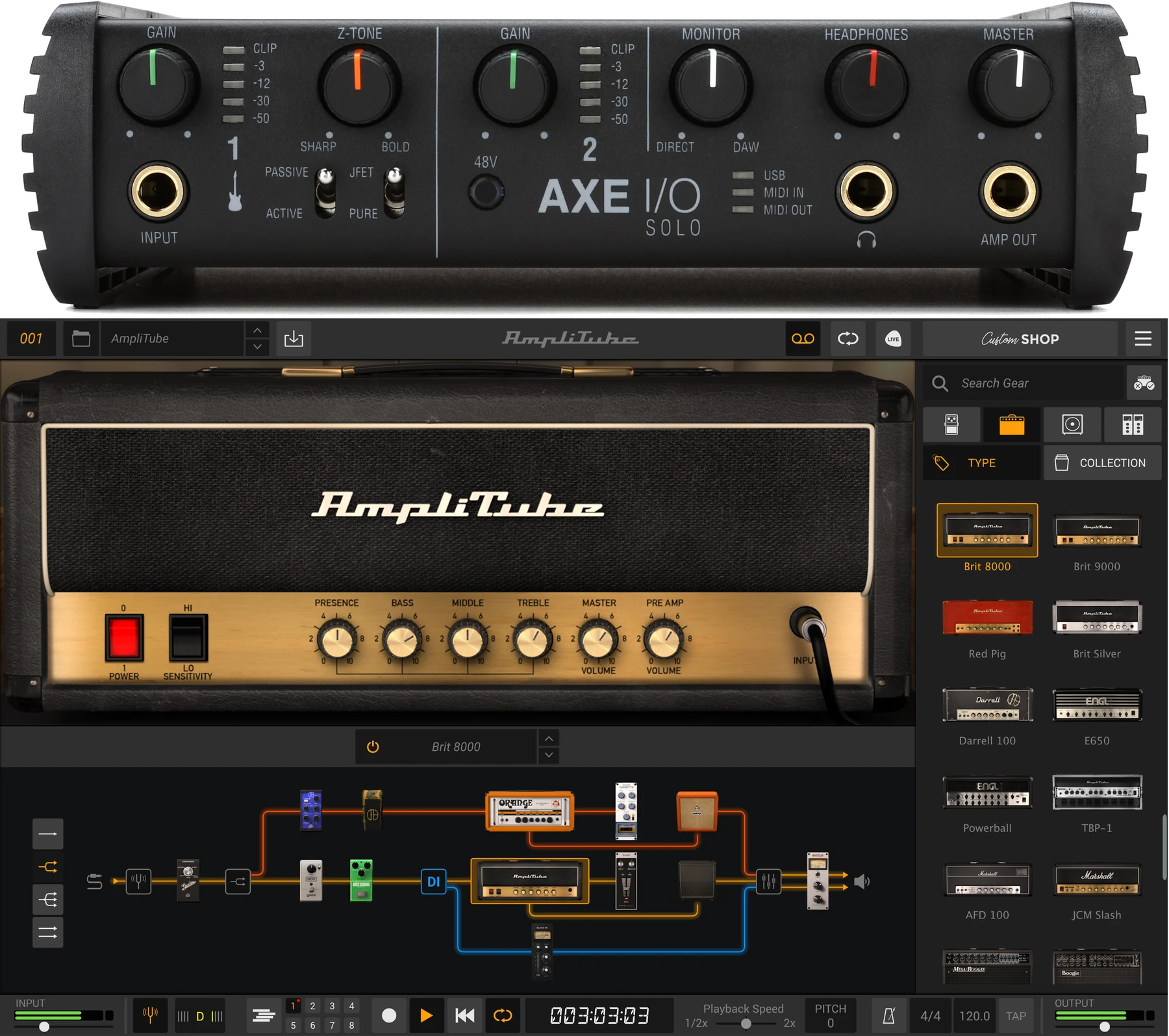The image size is (1169, 1036).
Task: Open the tuner in bottom transport bar
Action: tap(150, 1015)
